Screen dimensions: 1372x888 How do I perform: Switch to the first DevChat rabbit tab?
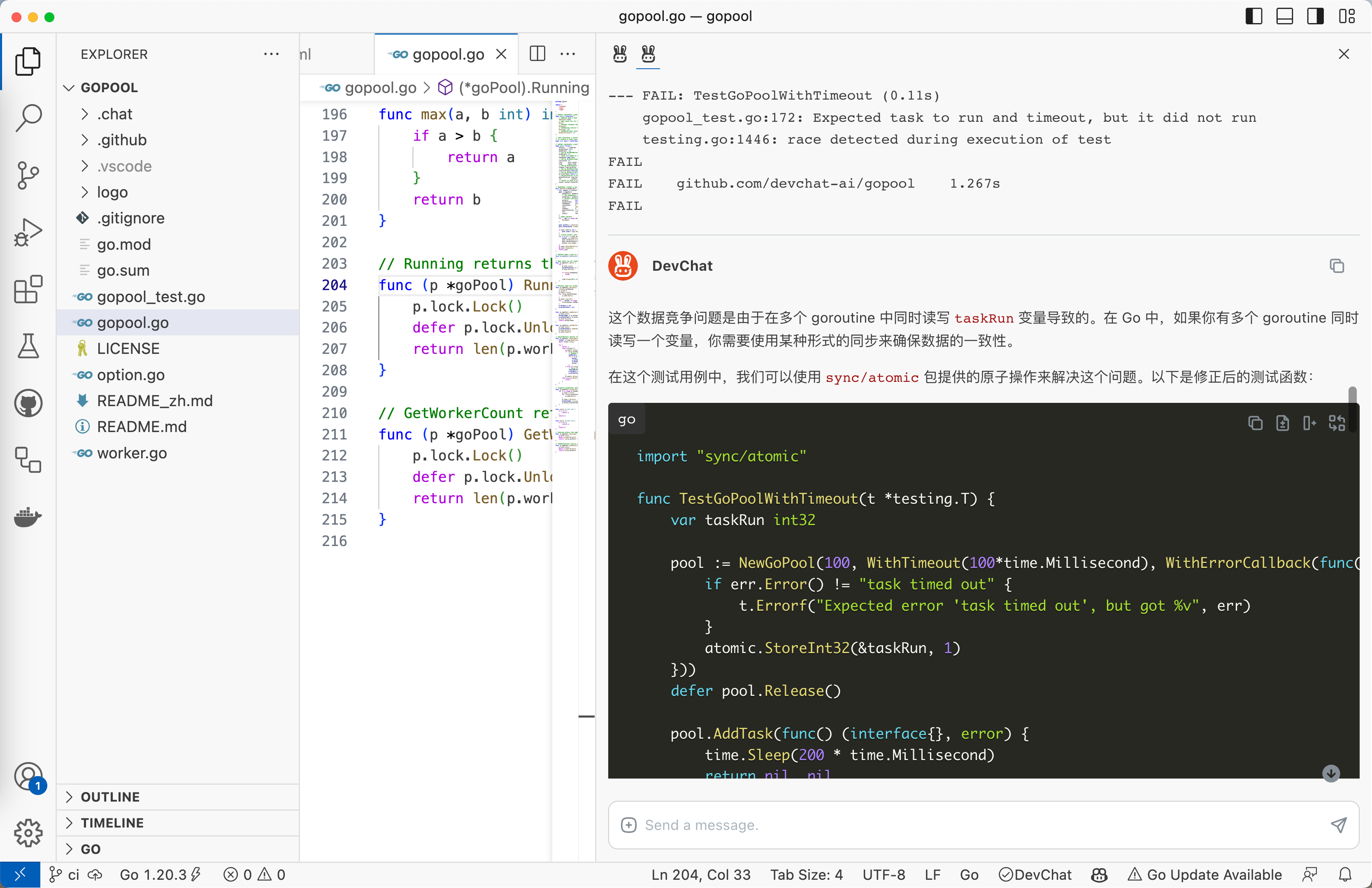[620, 54]
